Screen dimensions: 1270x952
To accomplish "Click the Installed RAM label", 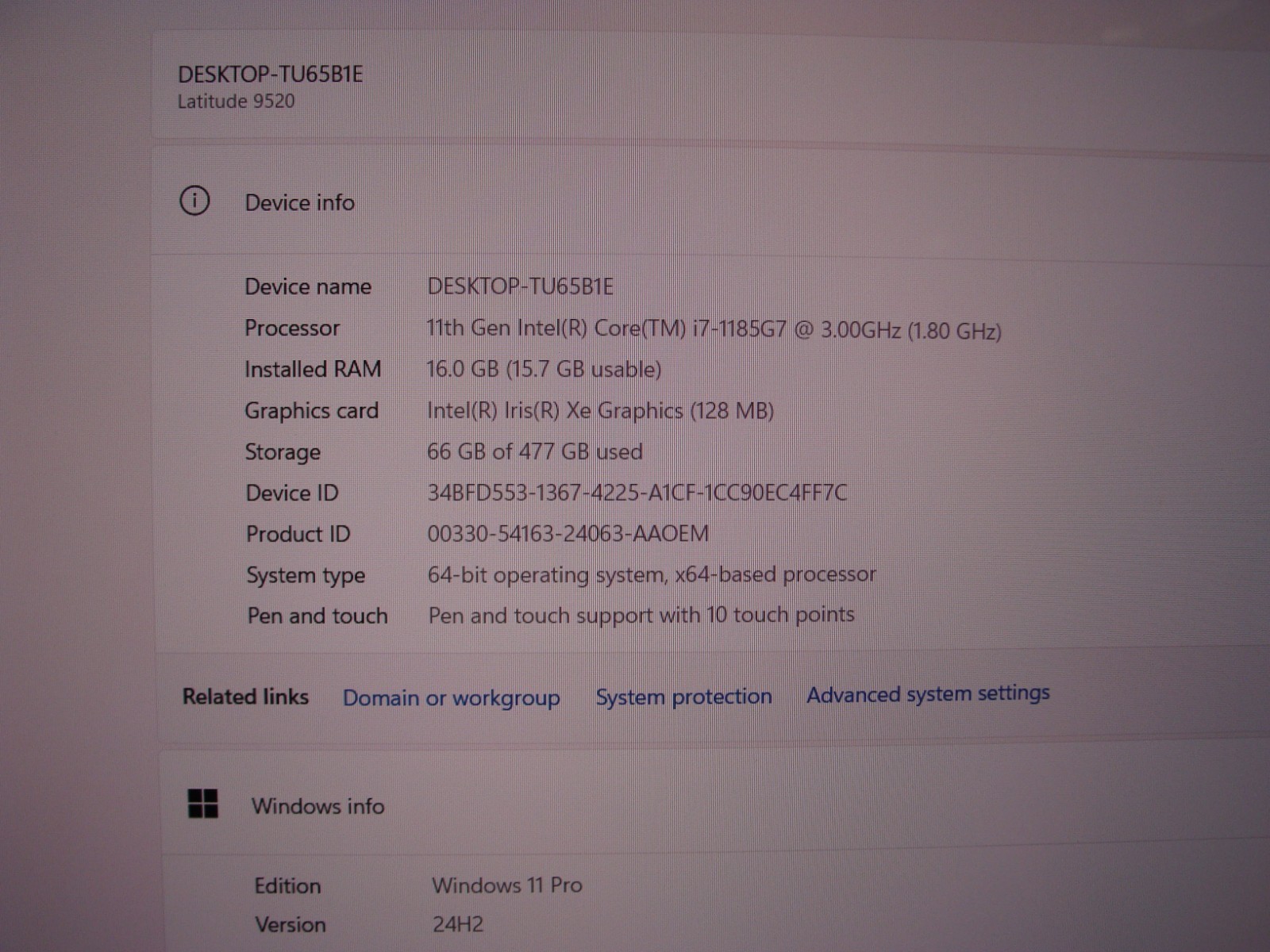I will tap(313, 369).
